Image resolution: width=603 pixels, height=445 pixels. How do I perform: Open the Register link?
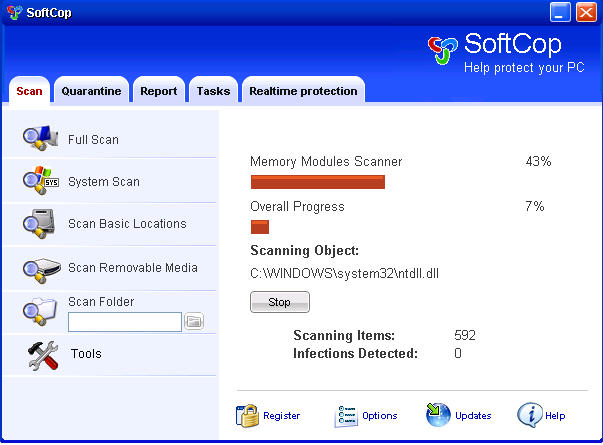282,416
